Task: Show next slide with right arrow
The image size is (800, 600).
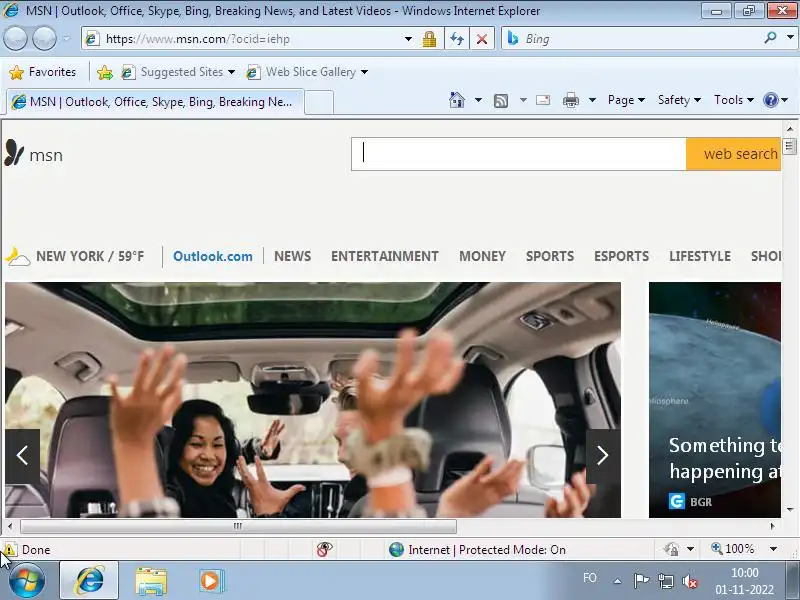Action: pyautogui.click(x=603, y=456)
